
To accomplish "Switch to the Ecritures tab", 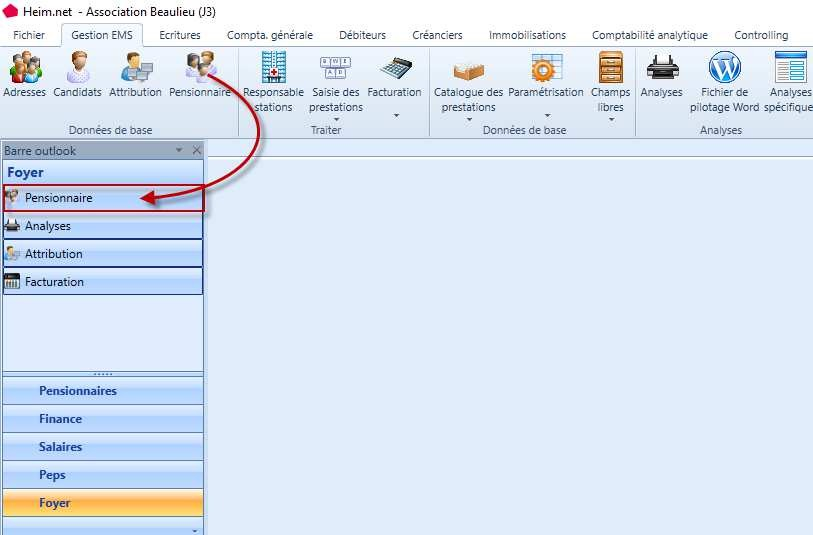I will [180, 35].
